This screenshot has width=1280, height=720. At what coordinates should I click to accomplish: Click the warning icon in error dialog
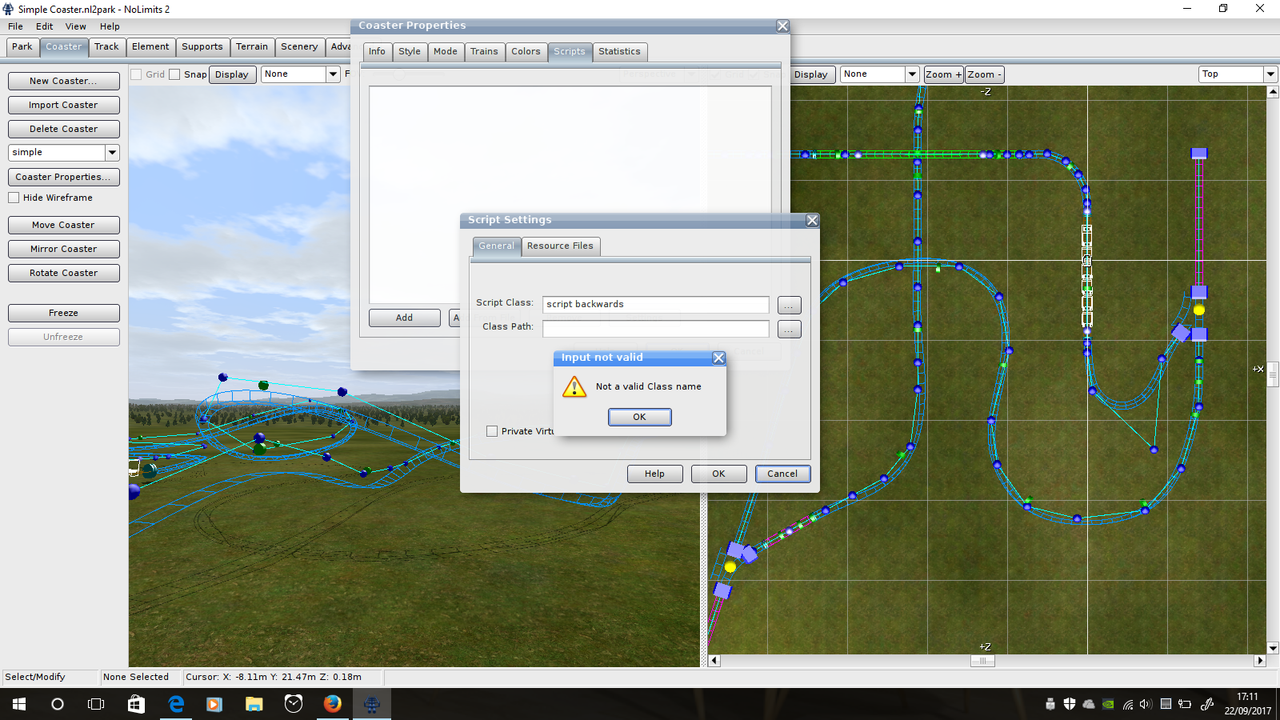[574, 387]
